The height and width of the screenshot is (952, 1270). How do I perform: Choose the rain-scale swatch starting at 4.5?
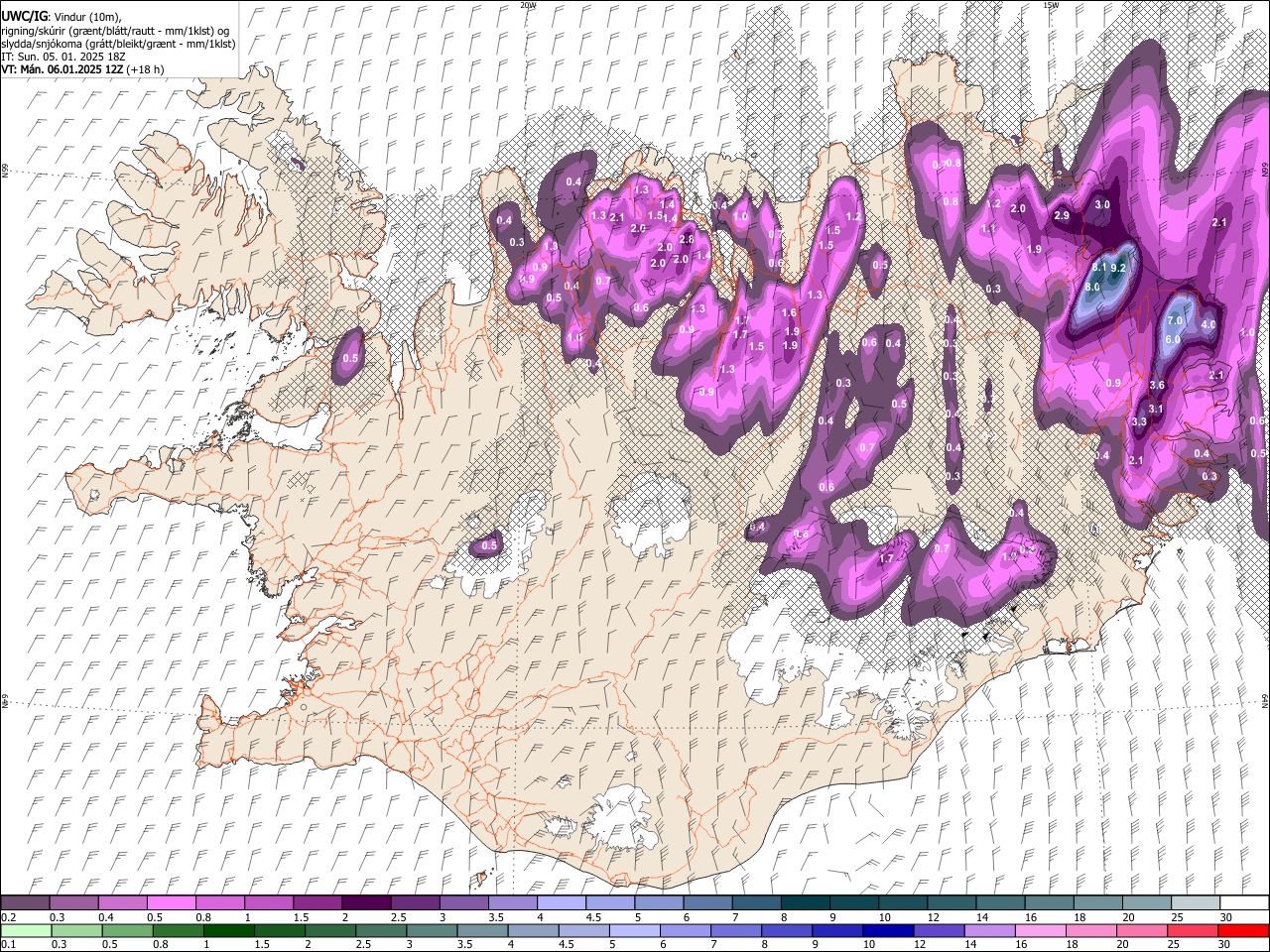click(583, 930)
